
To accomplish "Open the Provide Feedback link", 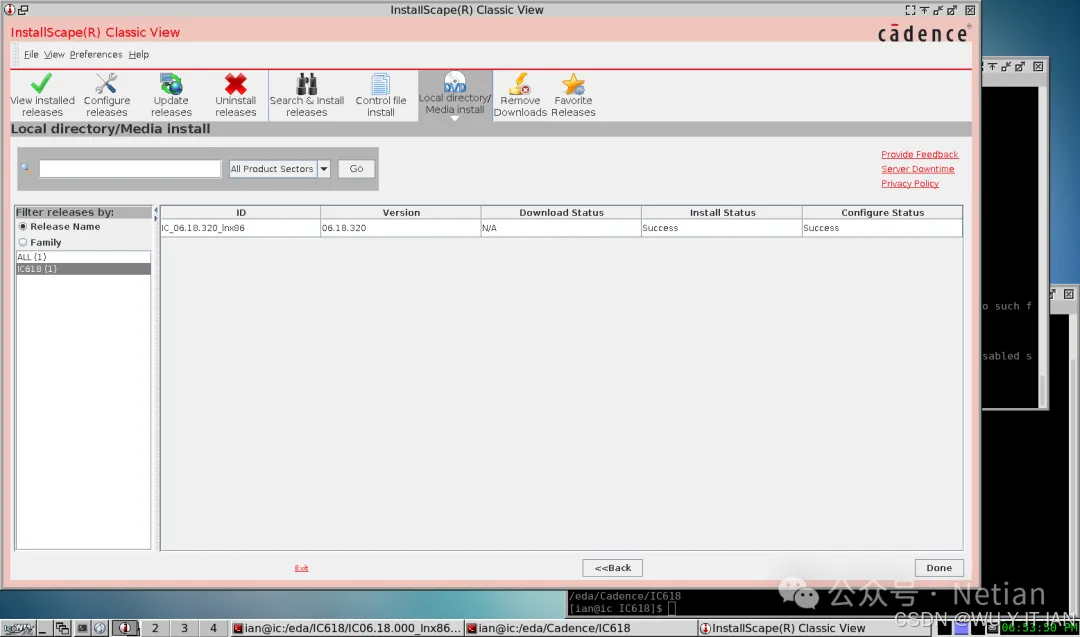I will (920, 154).
